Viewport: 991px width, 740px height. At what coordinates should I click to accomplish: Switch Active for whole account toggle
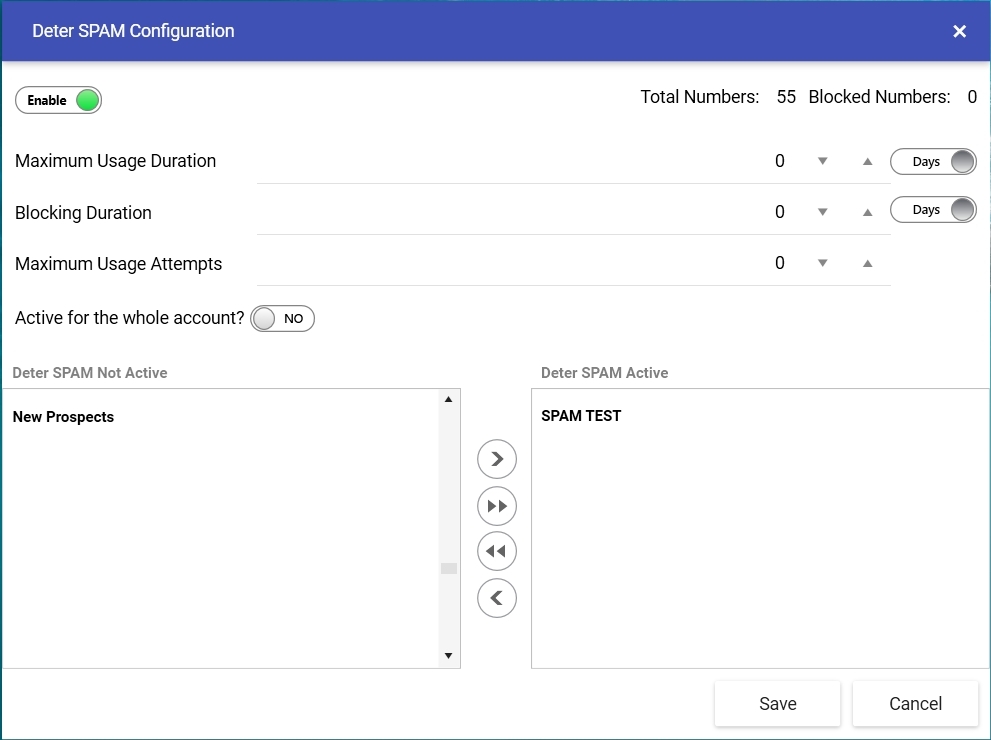(x=282, y=318)
